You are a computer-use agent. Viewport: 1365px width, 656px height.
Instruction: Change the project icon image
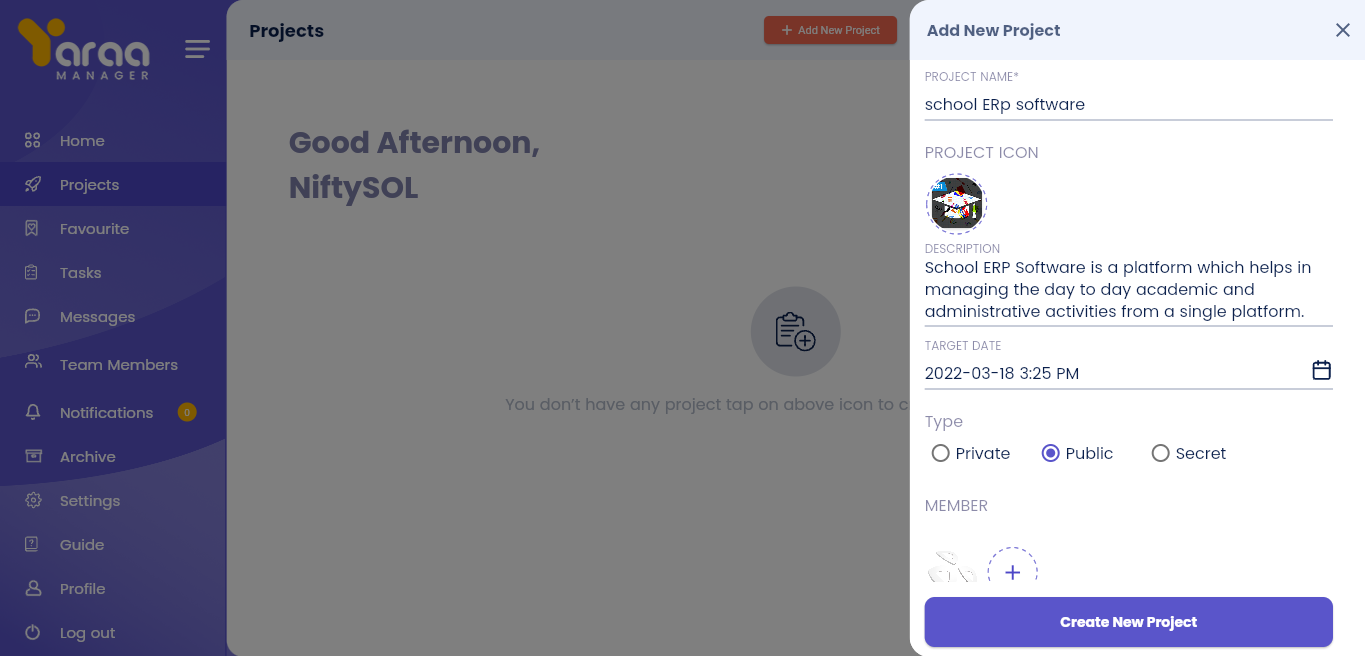956,204
